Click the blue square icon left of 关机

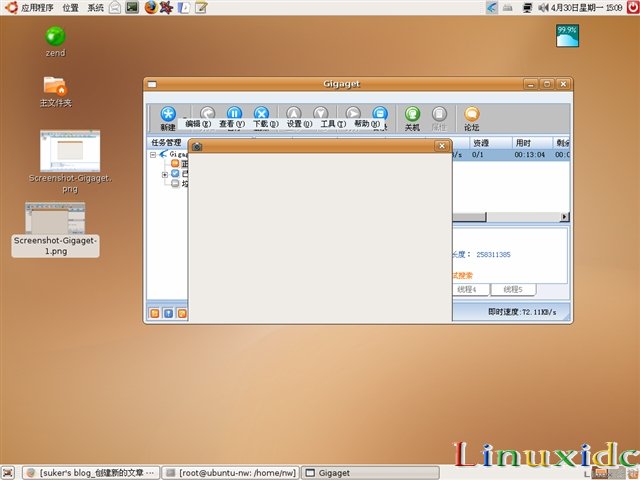point(380,113)
